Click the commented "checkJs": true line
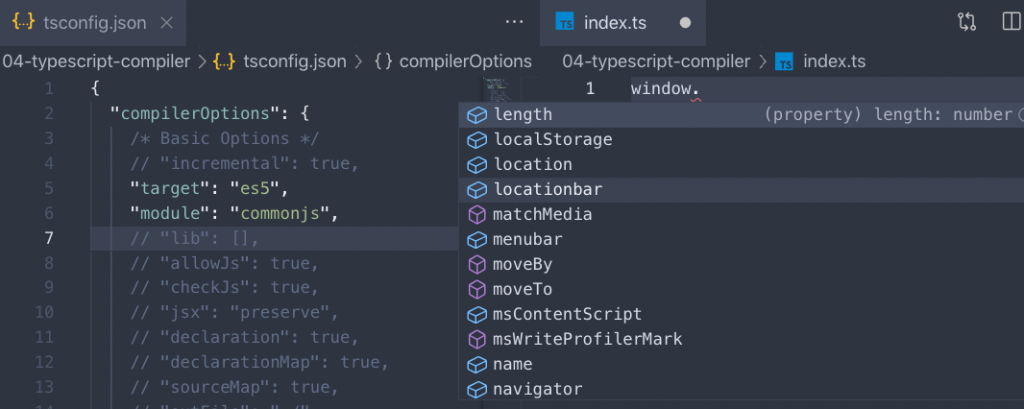This screenshot has height=409, width=1024. click(225, 287)
